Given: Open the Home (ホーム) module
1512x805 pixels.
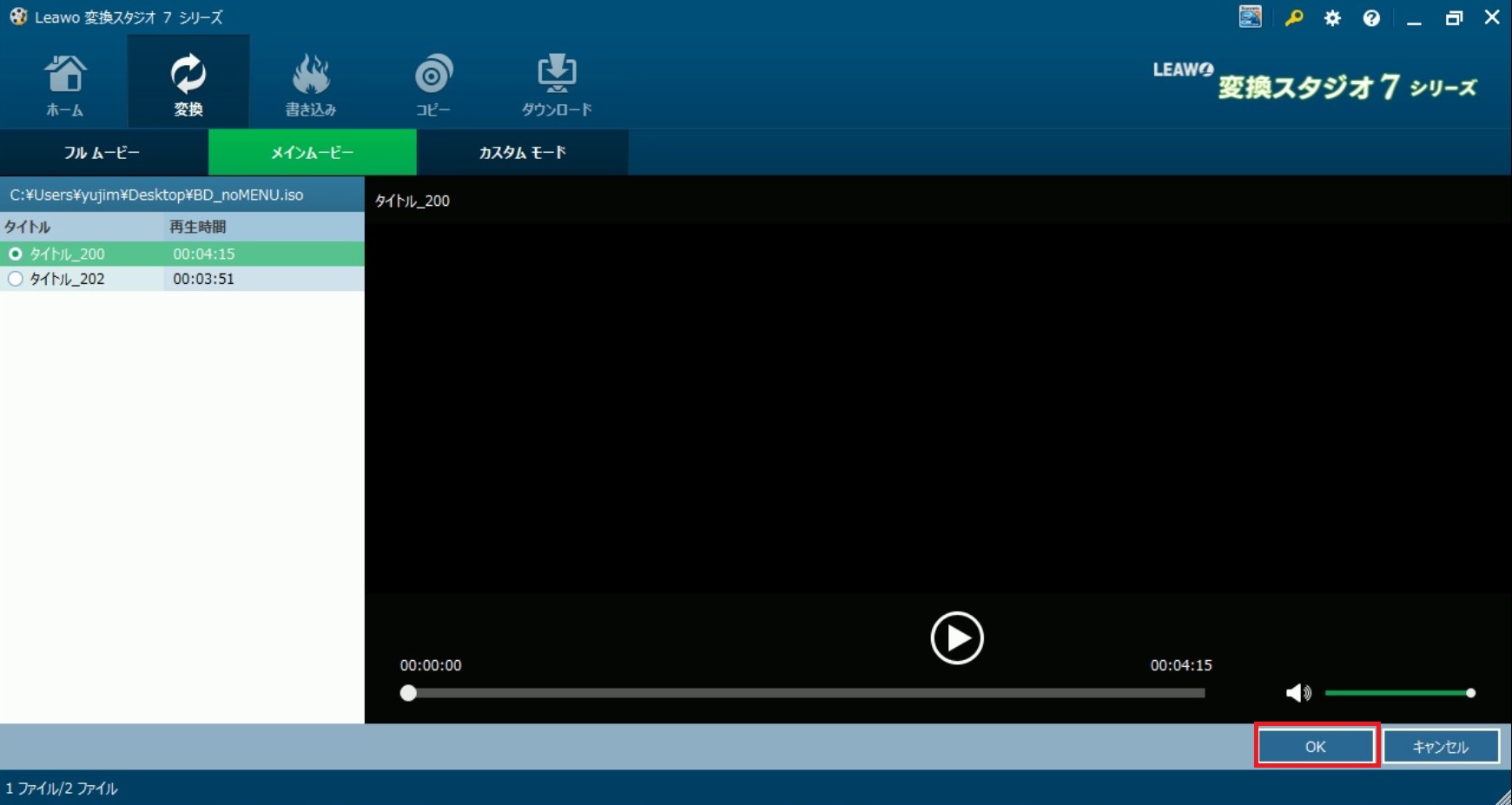Looking at the screenshot, I should pyautogui.click(x=64, y=84).
